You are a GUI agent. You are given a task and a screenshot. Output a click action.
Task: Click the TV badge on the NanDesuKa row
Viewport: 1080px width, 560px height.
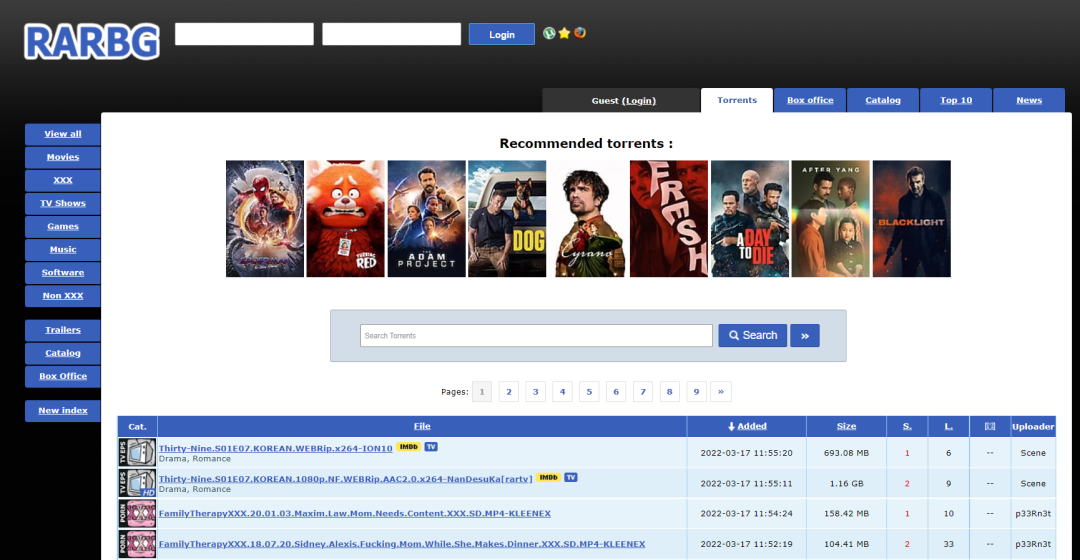[x=571, y=477]
